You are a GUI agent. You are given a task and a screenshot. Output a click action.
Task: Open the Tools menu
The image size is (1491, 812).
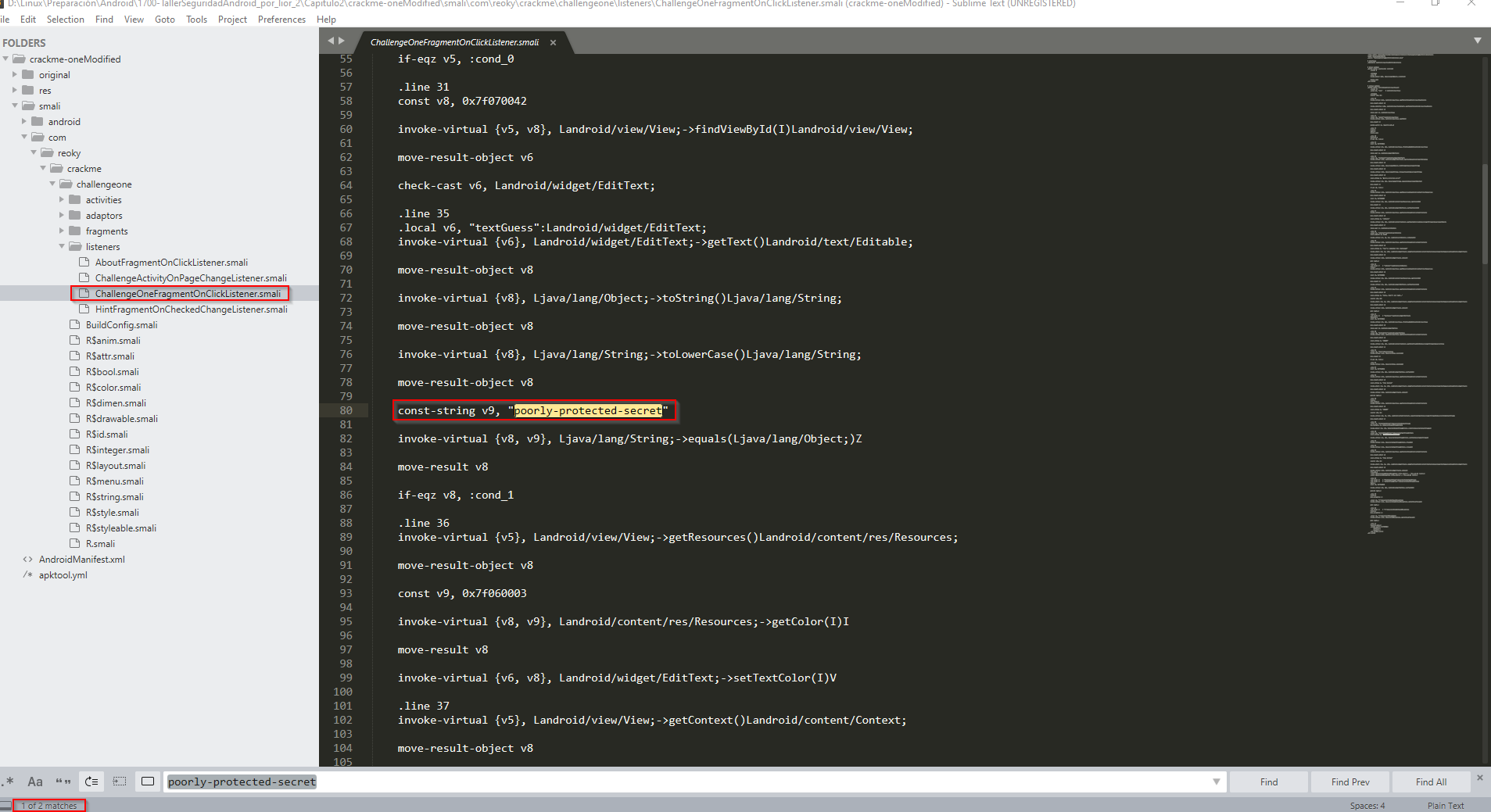tap(196, 19)
